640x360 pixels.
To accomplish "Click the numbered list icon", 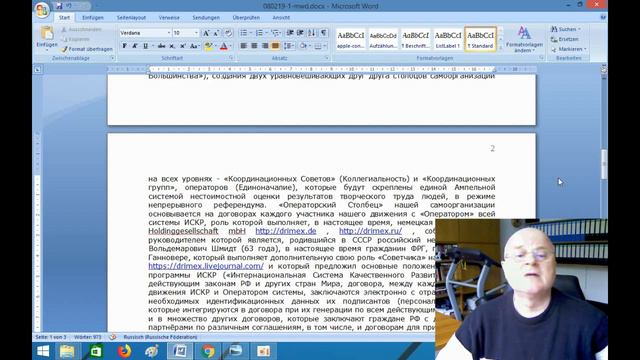I will pos(259,33).
